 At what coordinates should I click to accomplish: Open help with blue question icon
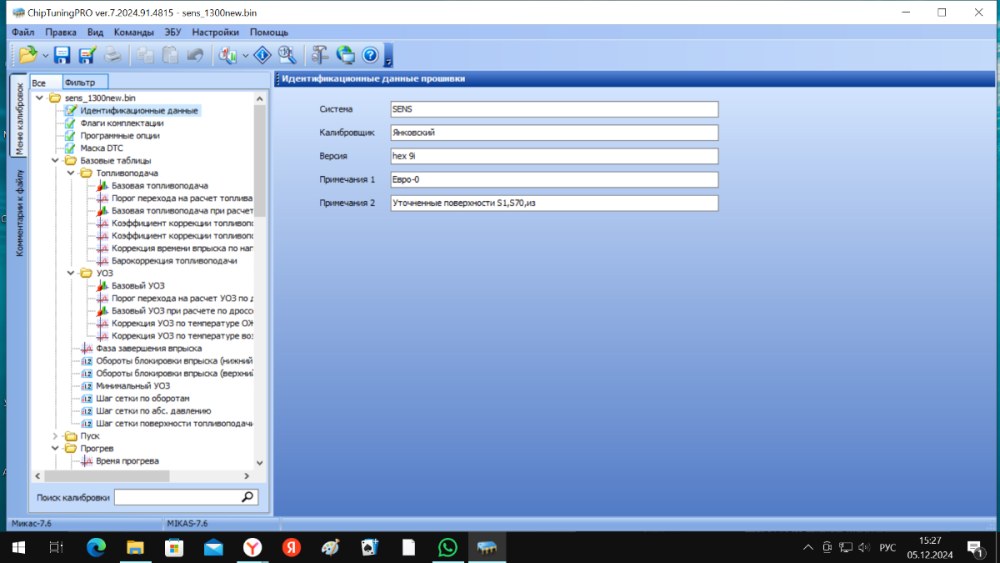tap(371, 55)
